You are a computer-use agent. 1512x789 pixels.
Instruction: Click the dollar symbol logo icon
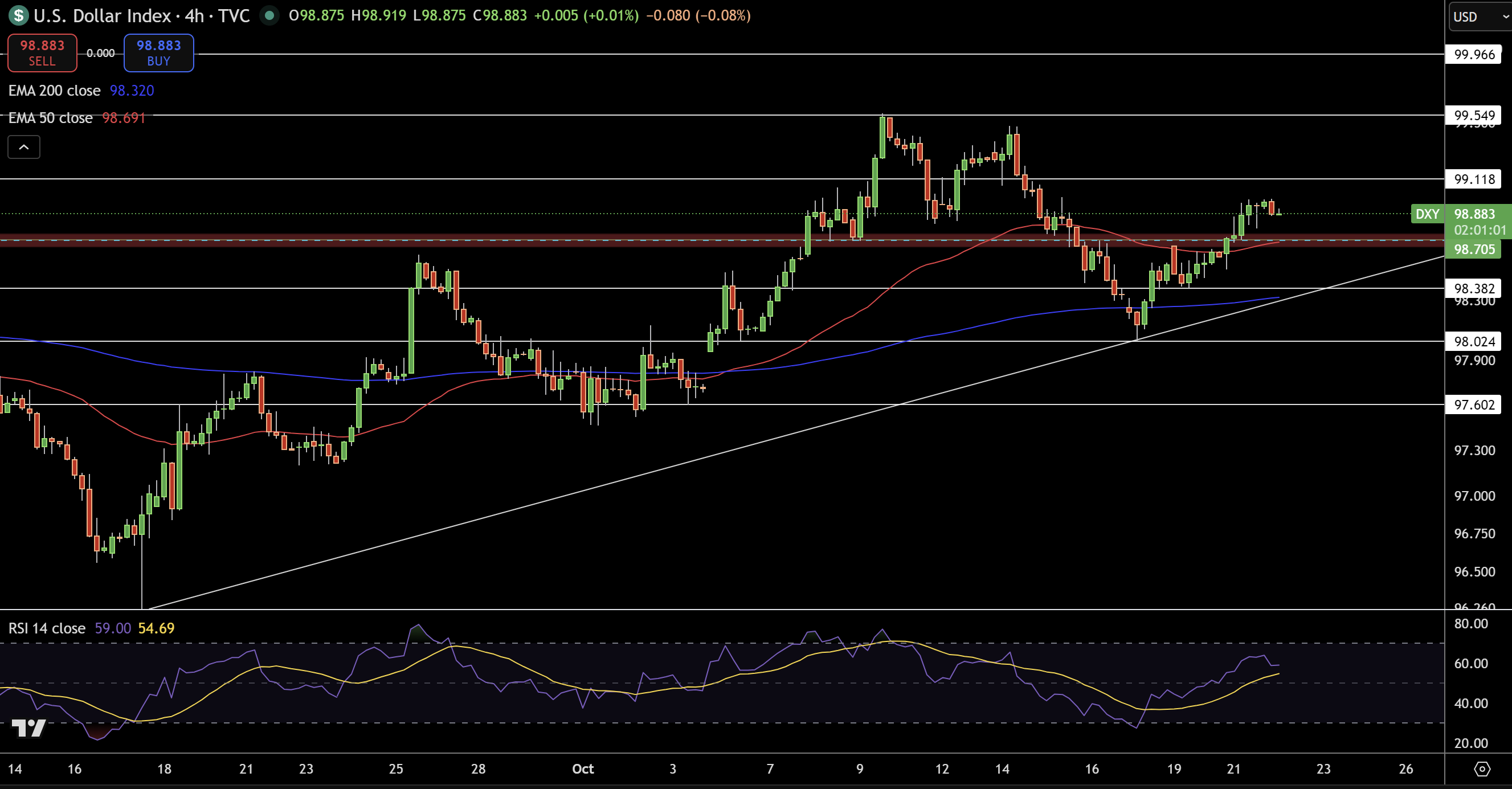19,15
